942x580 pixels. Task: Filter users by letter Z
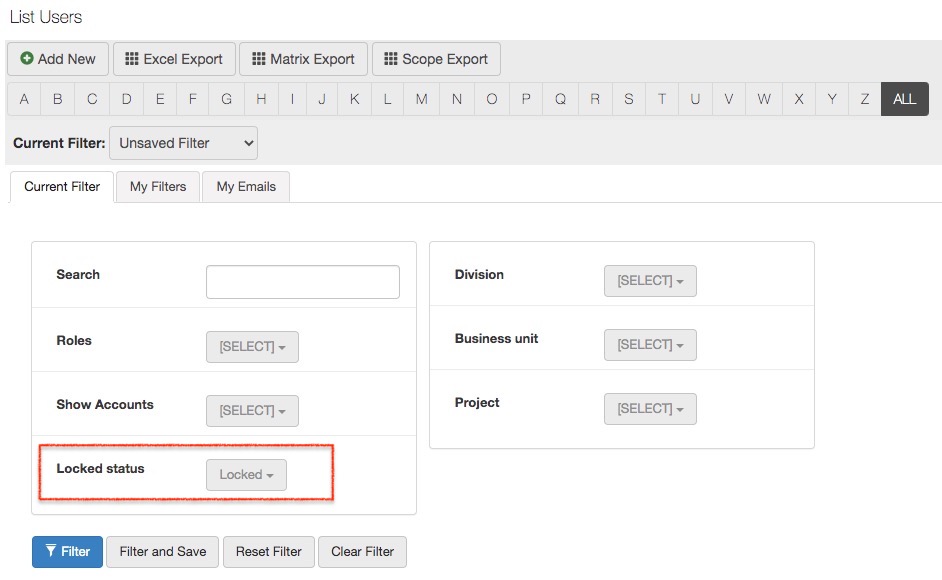tap(864, 99)
